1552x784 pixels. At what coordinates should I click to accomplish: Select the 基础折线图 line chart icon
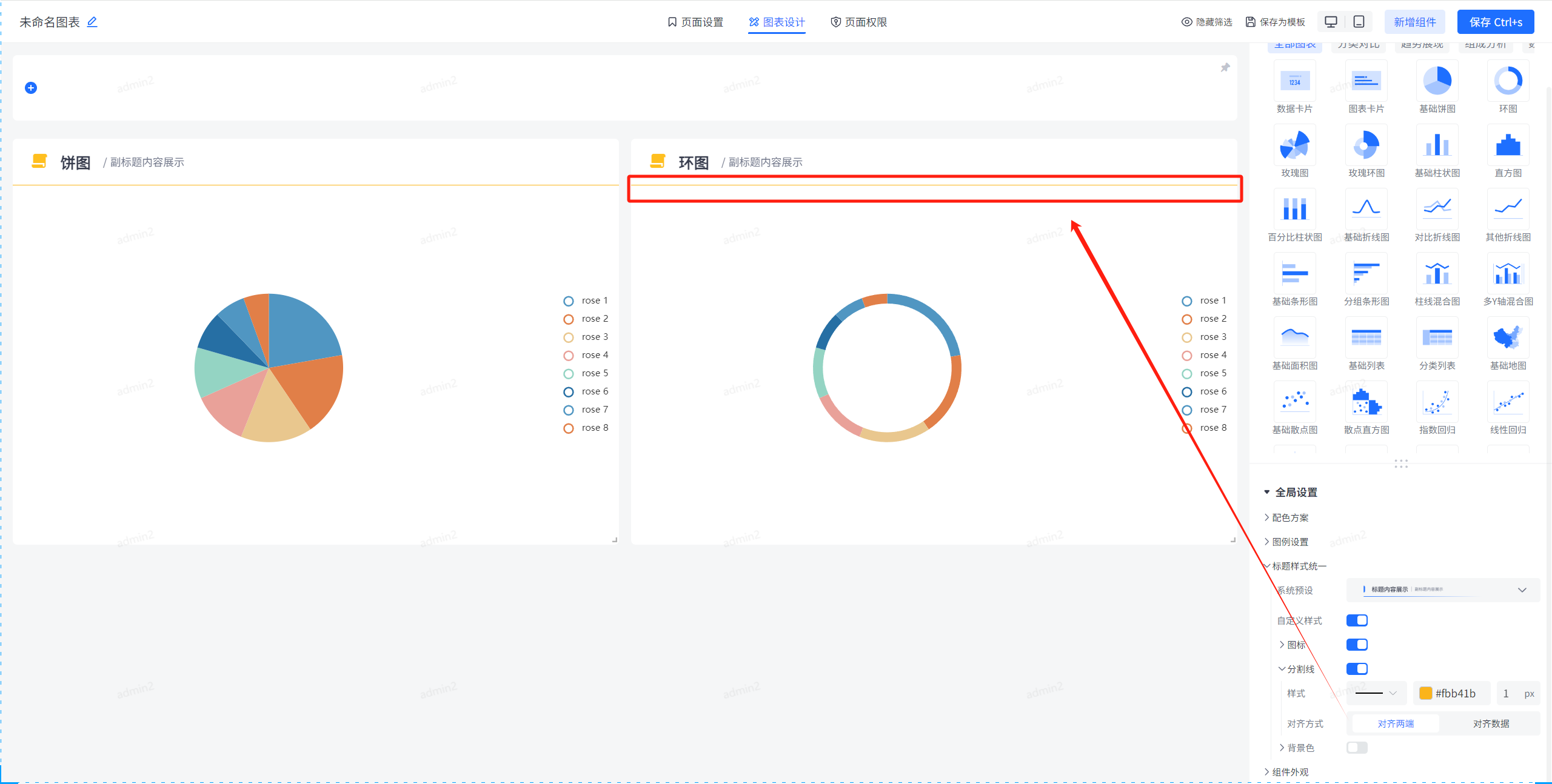(x=1366, y=210)
